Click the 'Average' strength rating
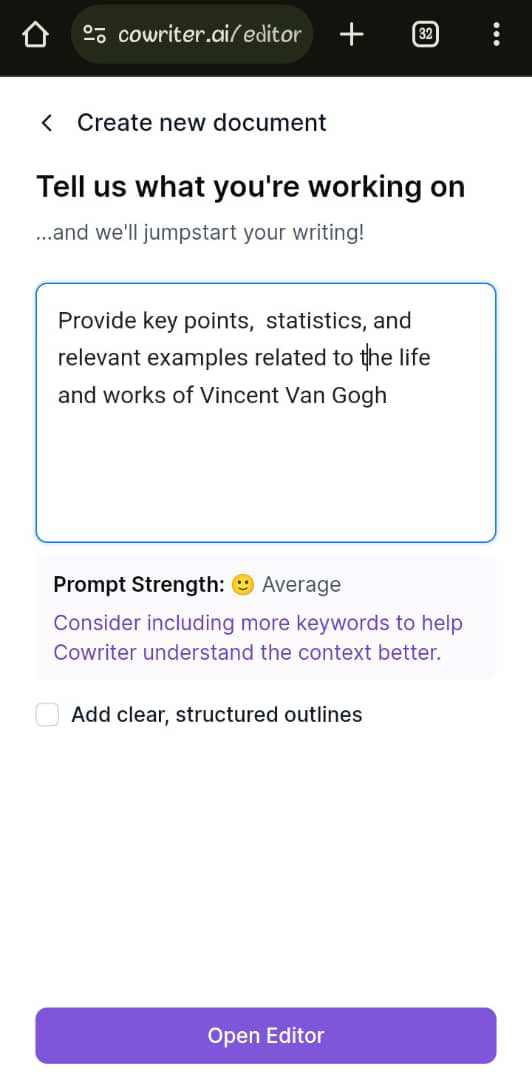This screenshot has height=1080, width=532. coord(301,585)
